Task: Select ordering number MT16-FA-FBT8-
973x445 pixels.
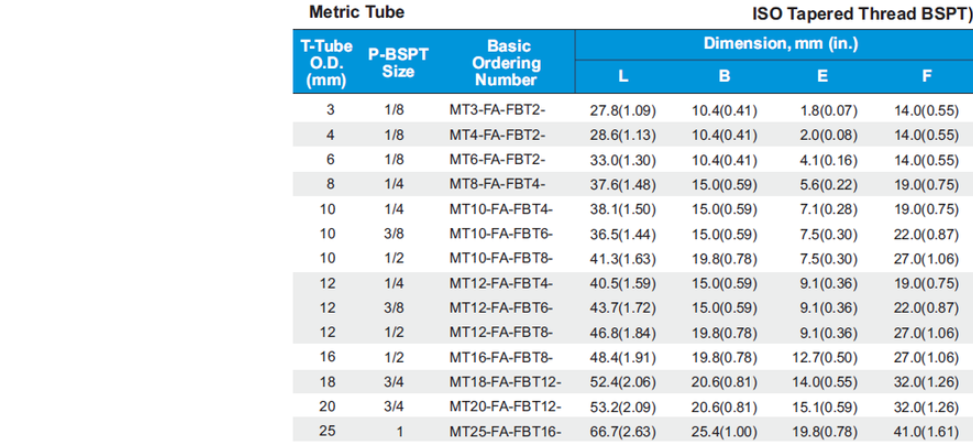Action: (x=501, y=357)
